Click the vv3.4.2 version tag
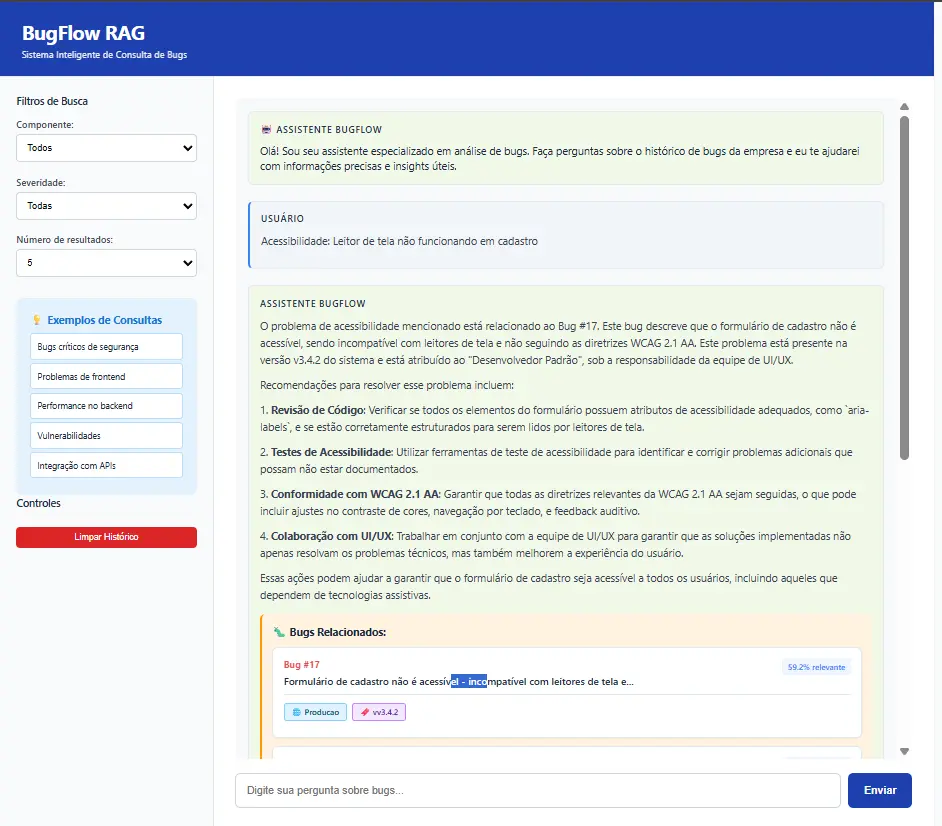The height and width of the screenshot is (826, 942). coord(378,712)
